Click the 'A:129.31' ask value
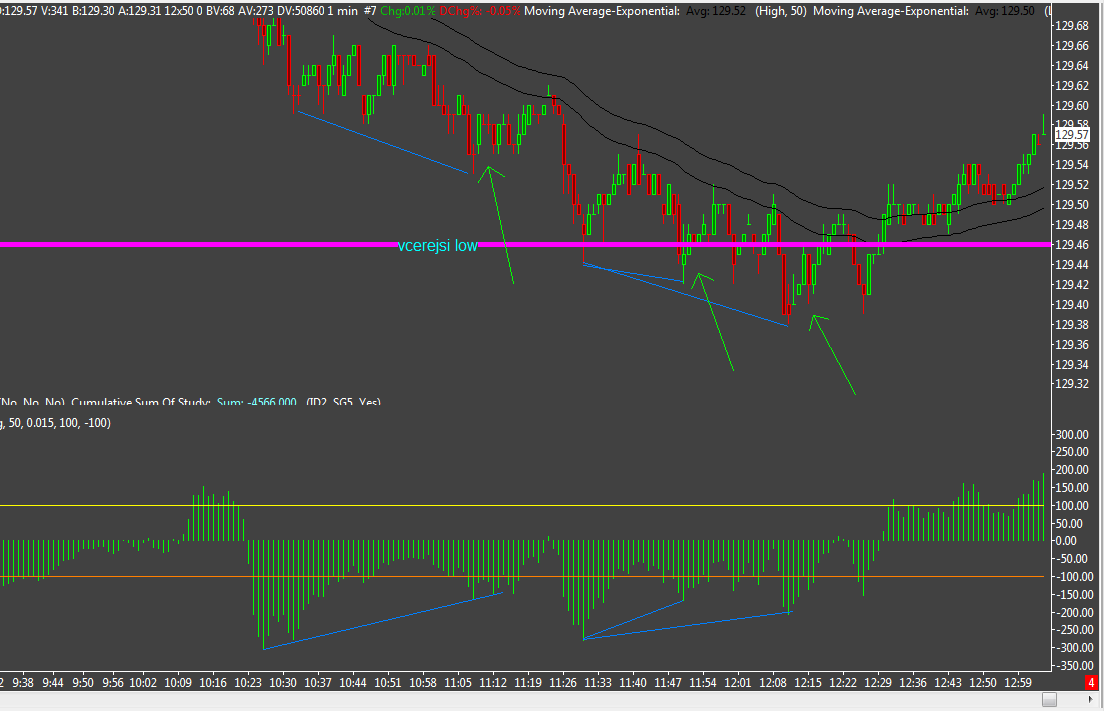Image resolution: width=1104 pixels, height=711 pixels. pos(140,11)
